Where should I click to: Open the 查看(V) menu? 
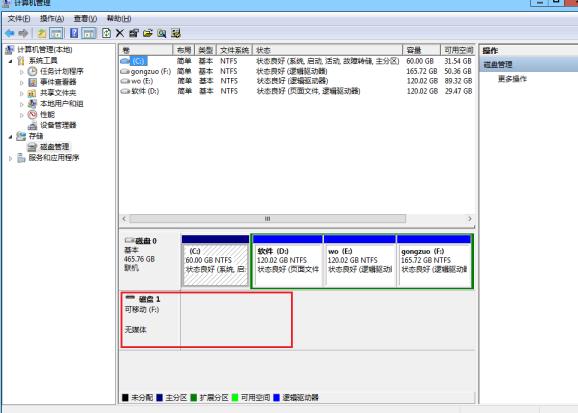(x=85, y=18)
